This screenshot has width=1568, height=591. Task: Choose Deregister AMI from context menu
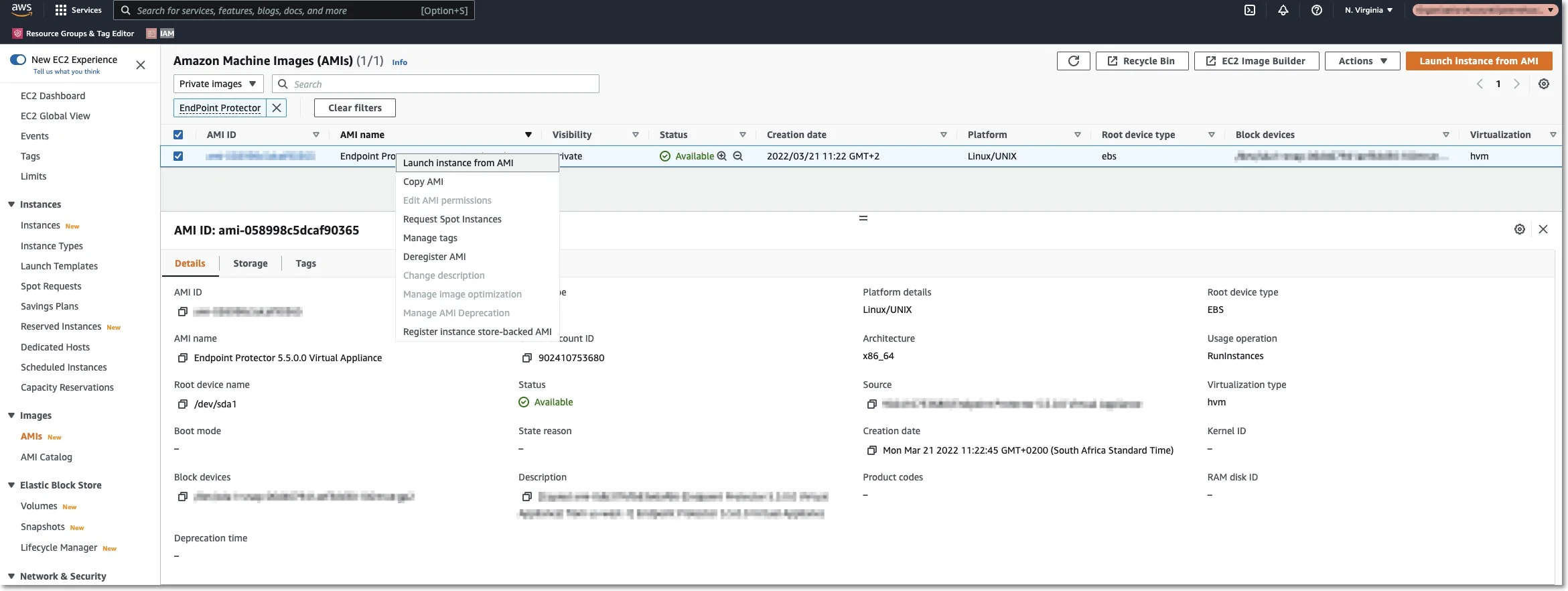[x=435, y=257]
